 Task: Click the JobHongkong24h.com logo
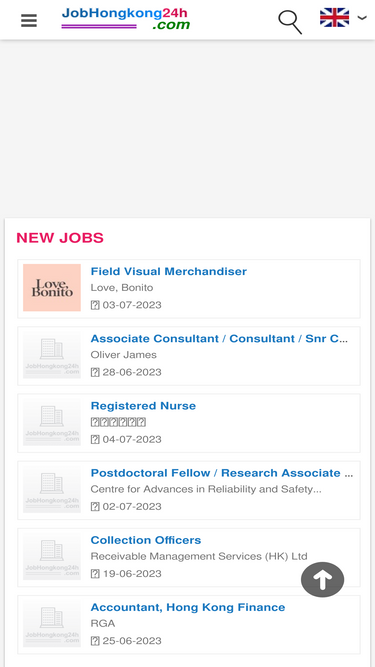click(125, 19)
